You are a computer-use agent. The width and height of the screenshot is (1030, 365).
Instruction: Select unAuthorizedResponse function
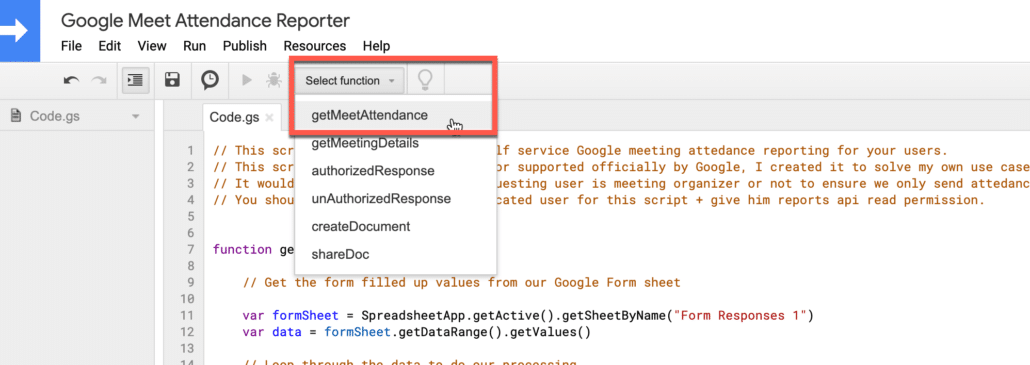point(395,198)
